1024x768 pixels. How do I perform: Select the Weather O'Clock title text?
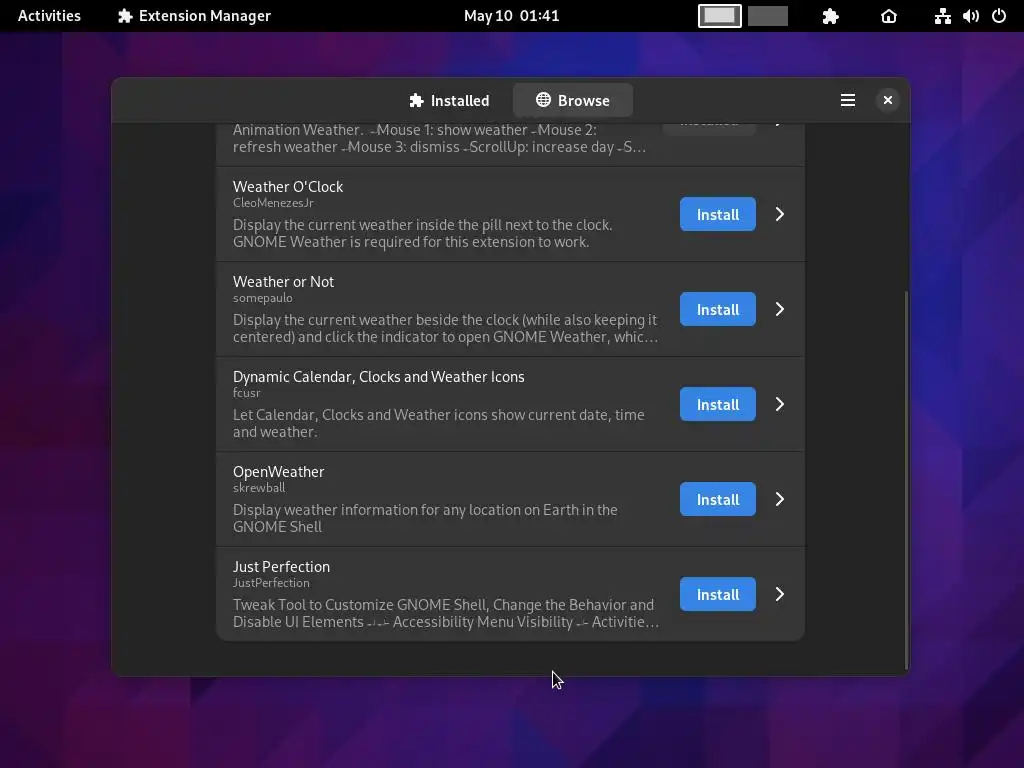pyautogui.click(x=288, y=187)
